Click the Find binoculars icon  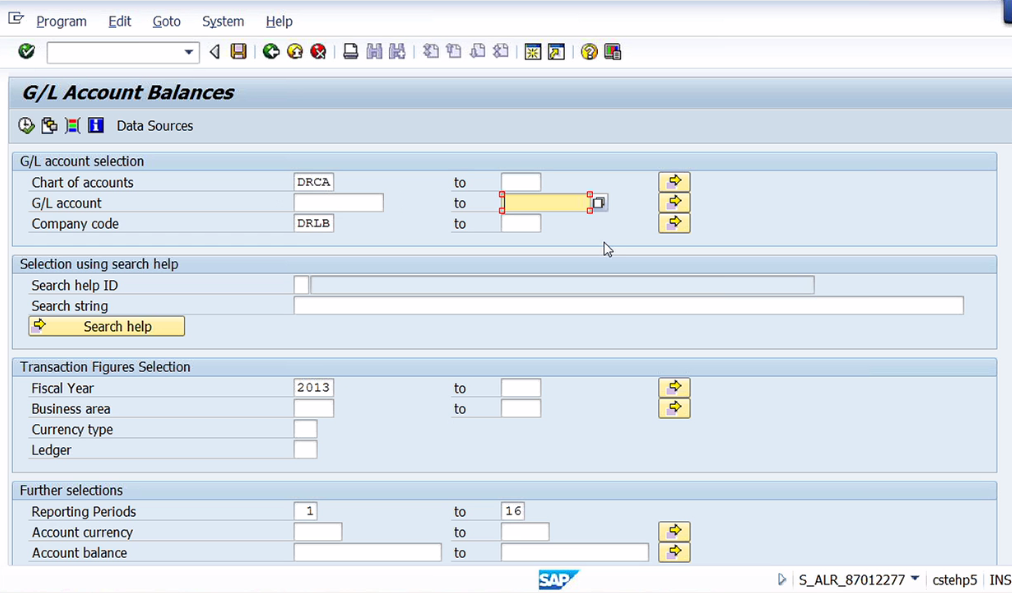(374, 52)
